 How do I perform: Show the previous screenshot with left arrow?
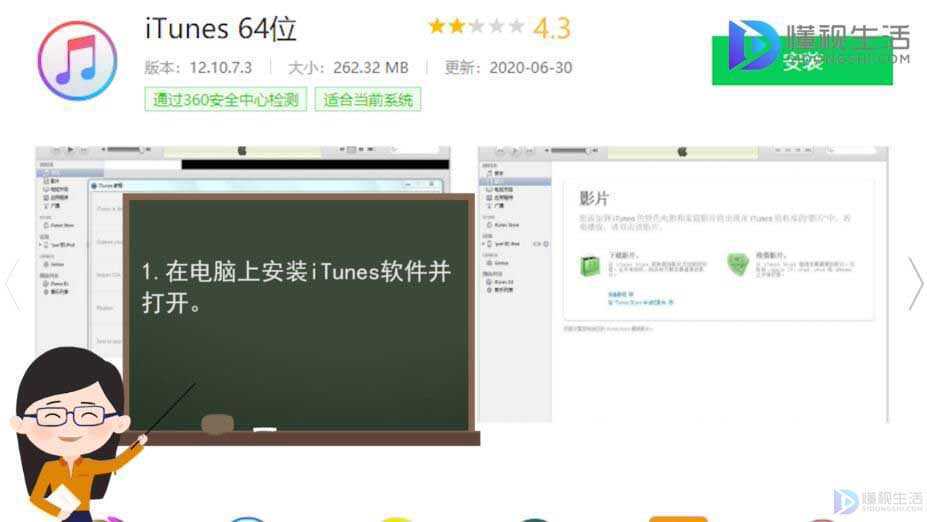pos(12,284)
